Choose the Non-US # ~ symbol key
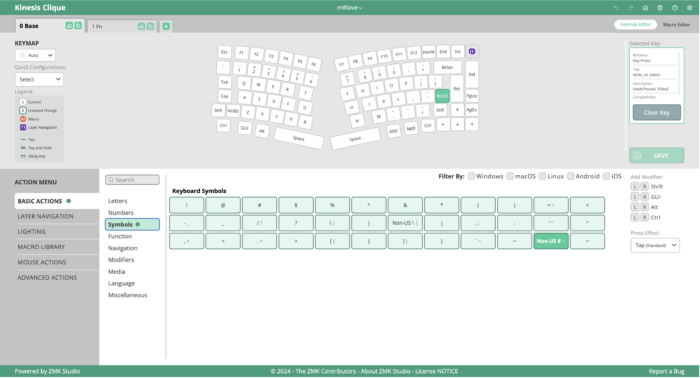Image resolution: width=700 pixels, height=378 pixels. point(551,241)
